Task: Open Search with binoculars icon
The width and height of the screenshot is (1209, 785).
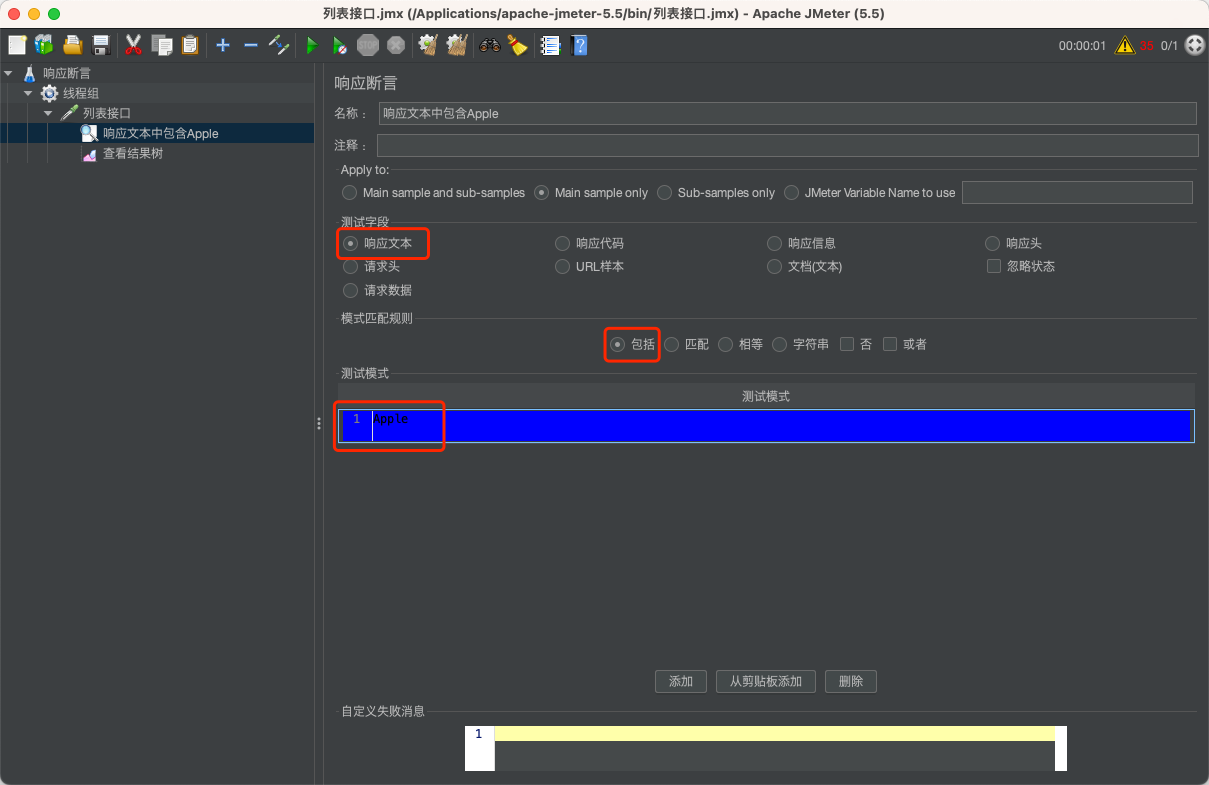Action: [x=490, y=45]
